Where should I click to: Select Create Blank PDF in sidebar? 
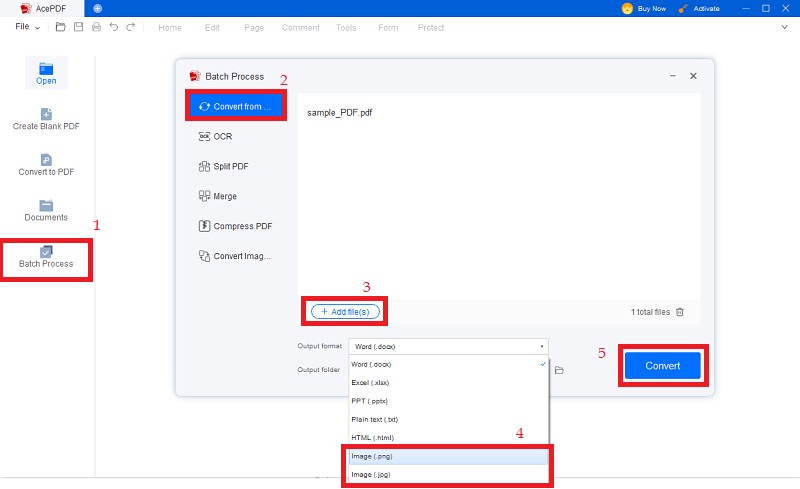click(46, 119)
